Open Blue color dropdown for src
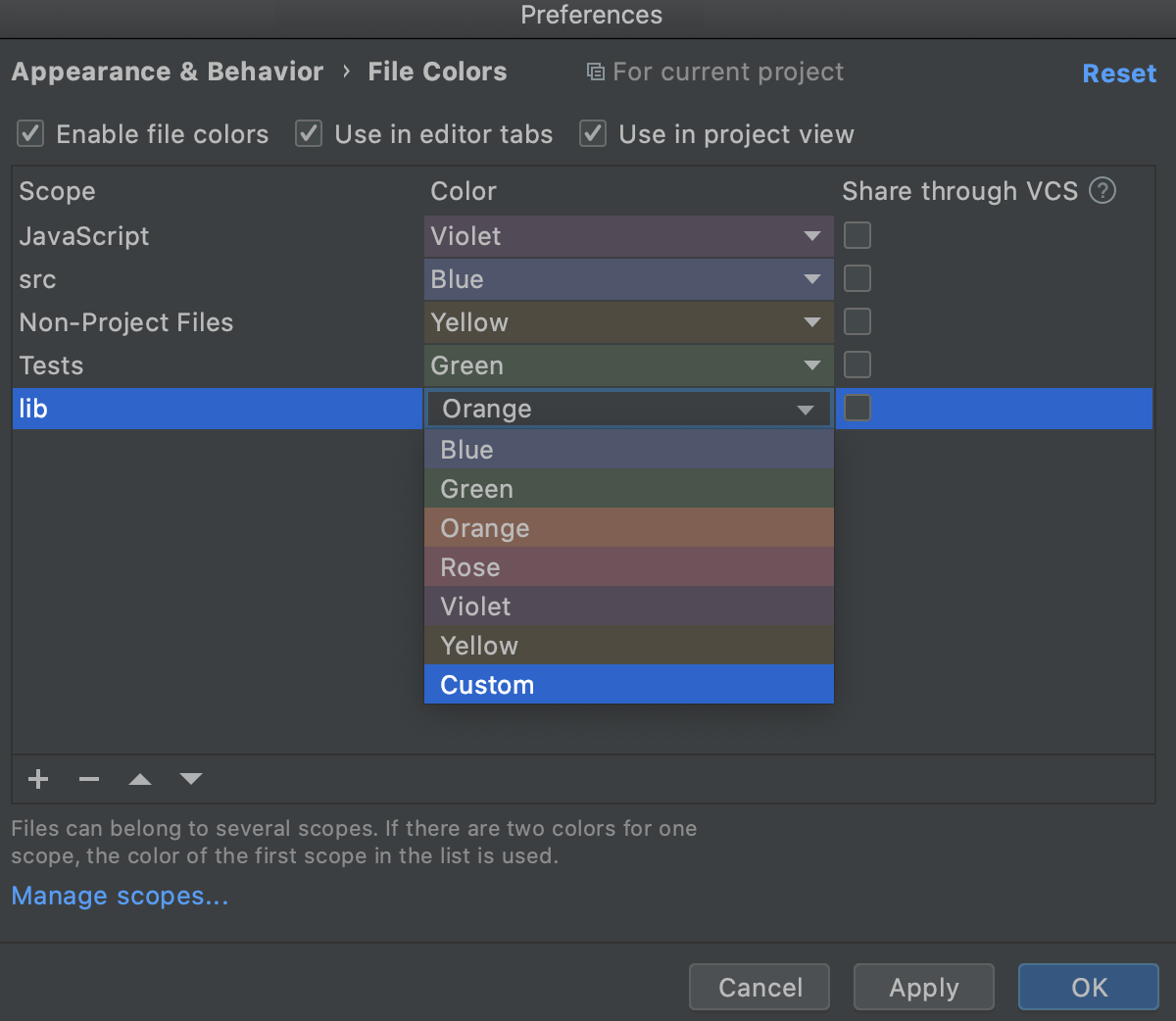This screenshot has height=1021, width=1176. pyautogui.click(x=629, y=279)
